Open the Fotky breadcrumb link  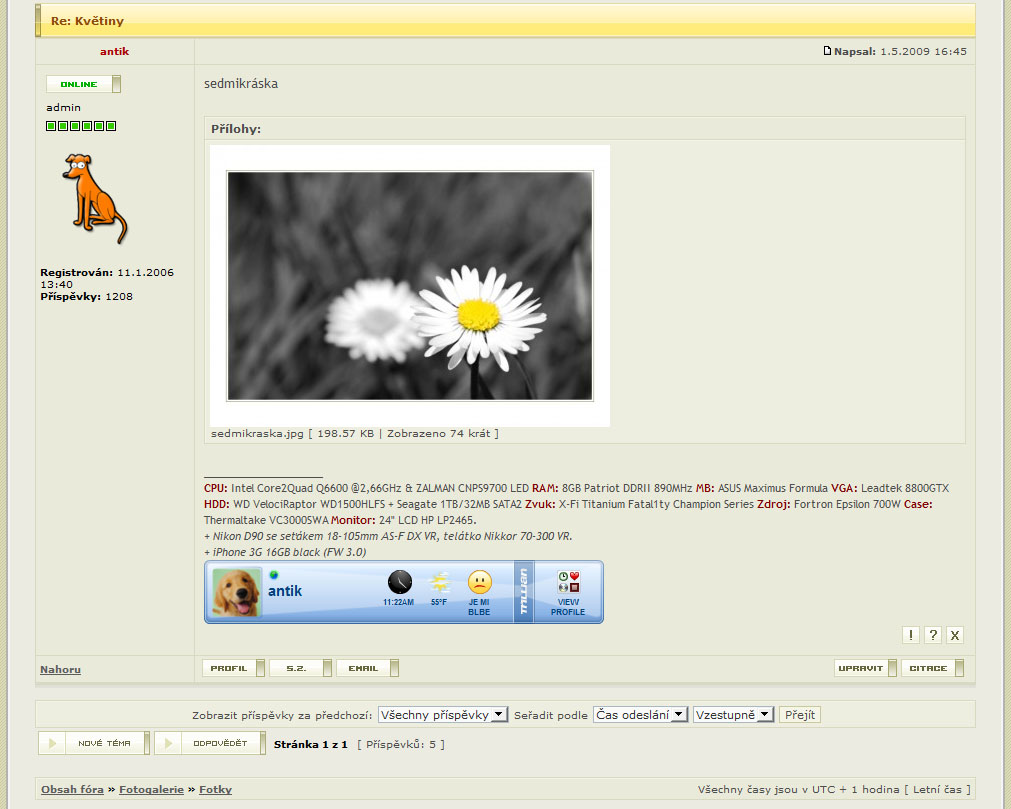[x=215, y=790]
